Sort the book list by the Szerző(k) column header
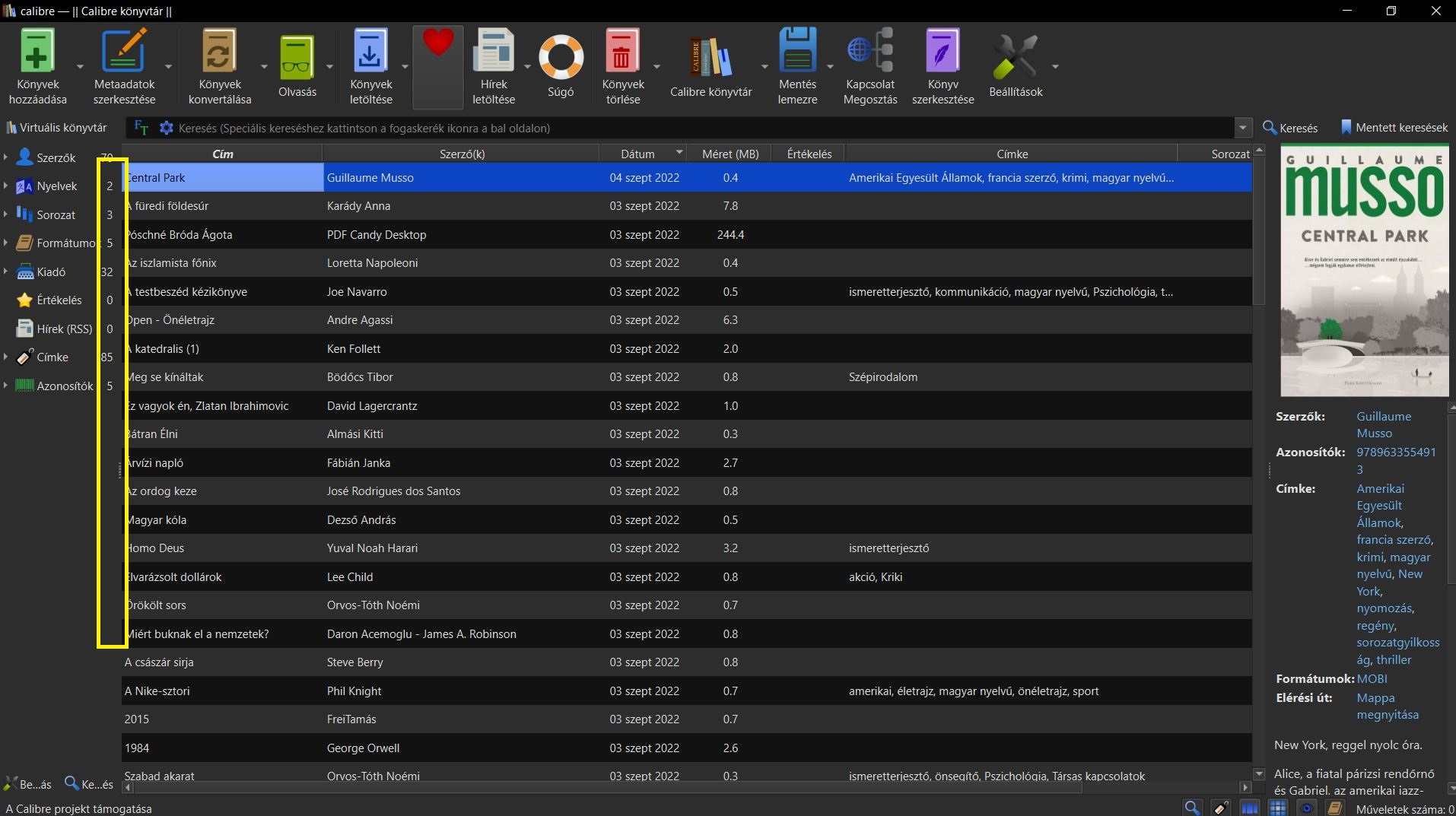1456x816 pixels. pyautogui.click(x=462, y=154)
